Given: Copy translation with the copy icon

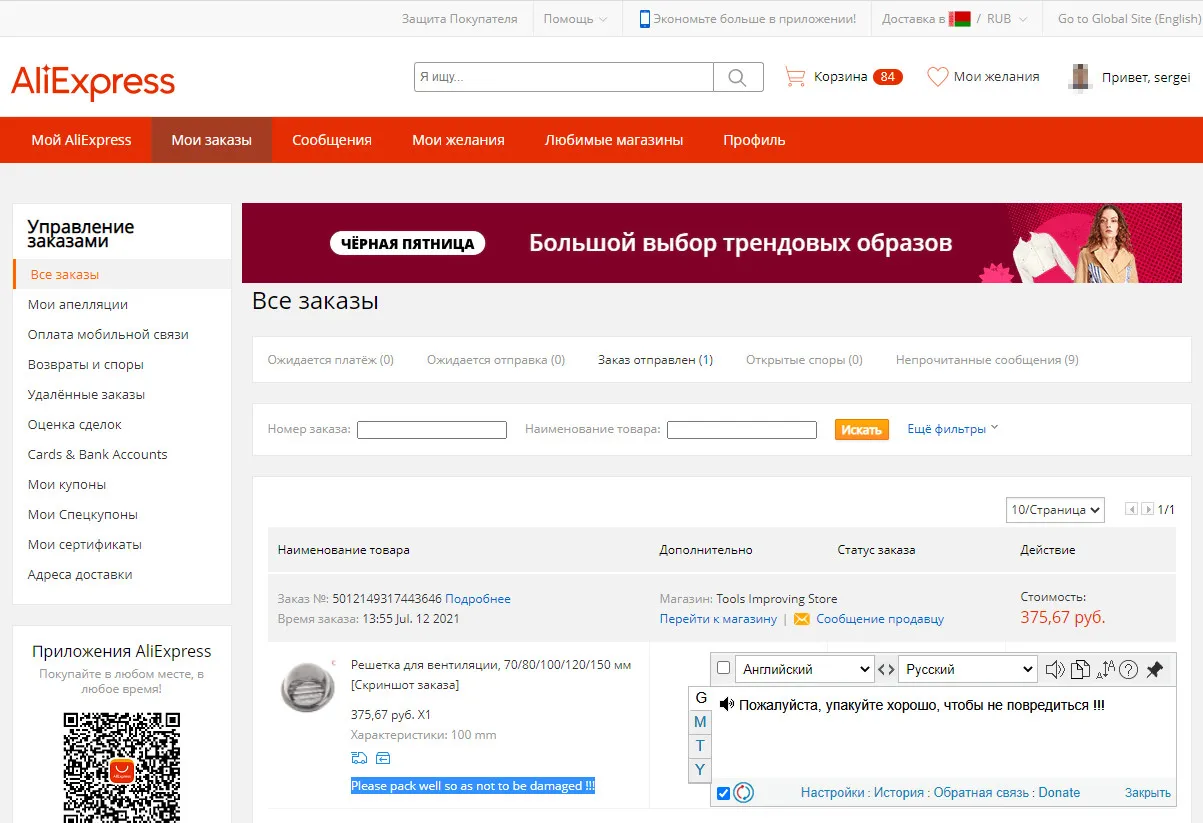Looking at the screenshot, I should pyautogui.click(x=1080, y=669).
